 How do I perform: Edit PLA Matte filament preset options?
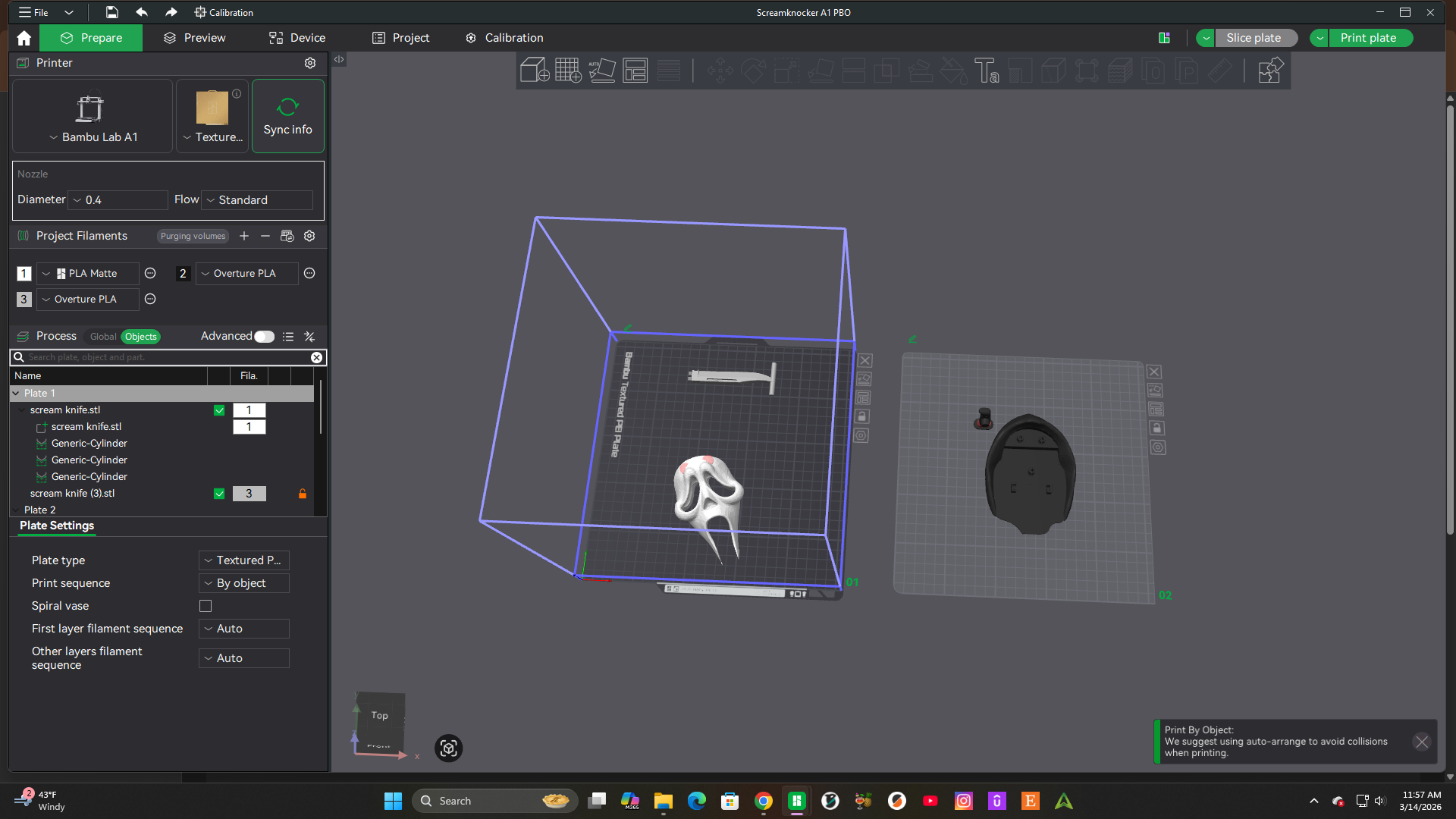click(150, 273)
